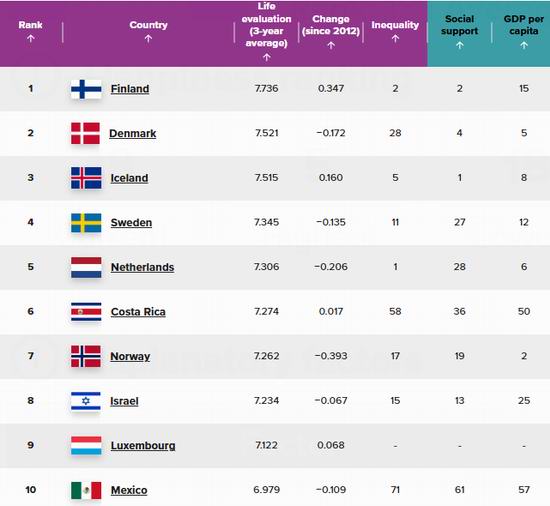Click the Denmark flag icon
550x506 pixels.
coord(85,133)
